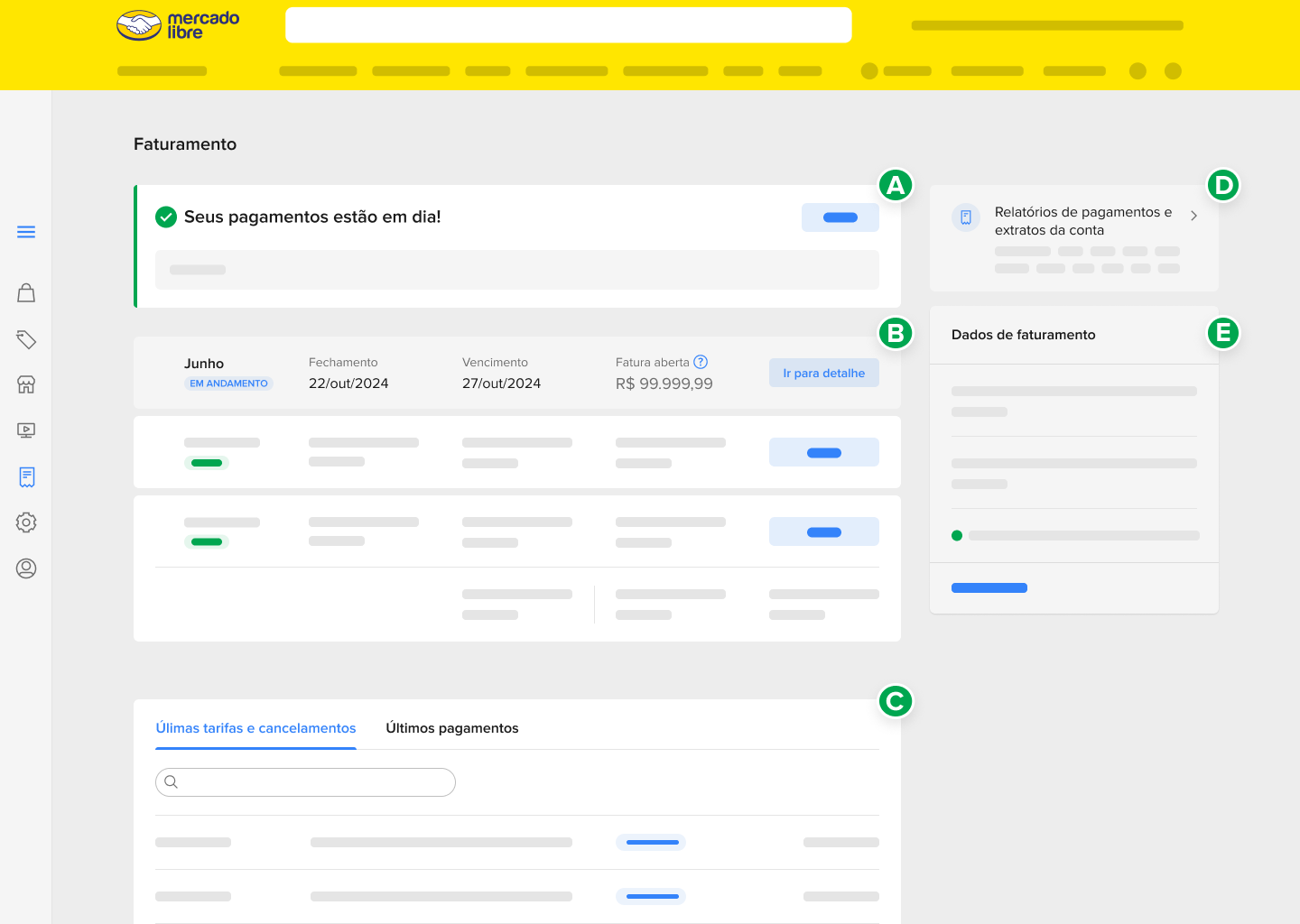The height and width of the screenshot is (924, 1300).
Task: Click the Faturamento page heading
Action: pos(185,144)
